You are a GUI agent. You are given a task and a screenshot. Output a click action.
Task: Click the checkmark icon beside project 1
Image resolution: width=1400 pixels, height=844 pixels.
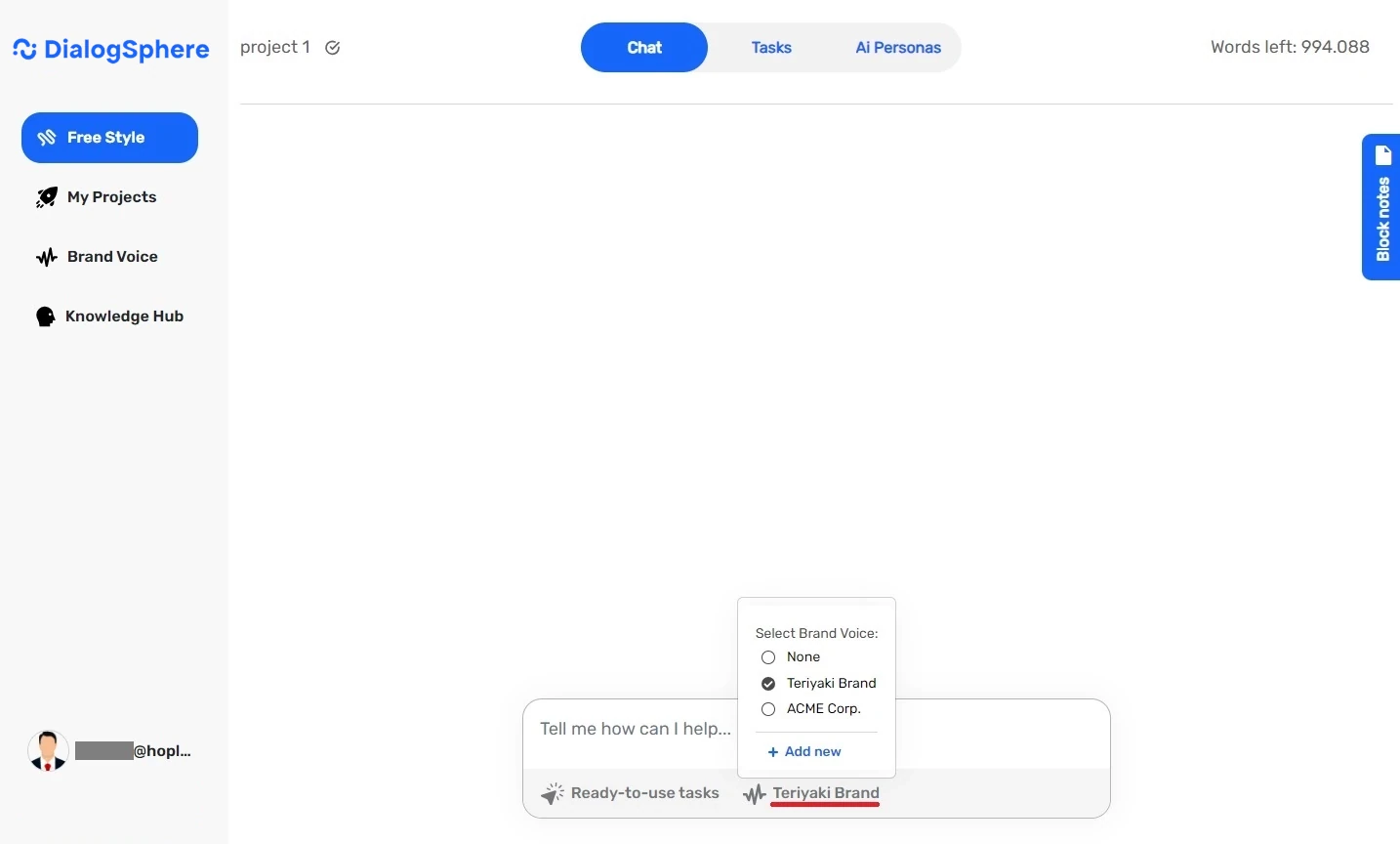pos(332,47)
